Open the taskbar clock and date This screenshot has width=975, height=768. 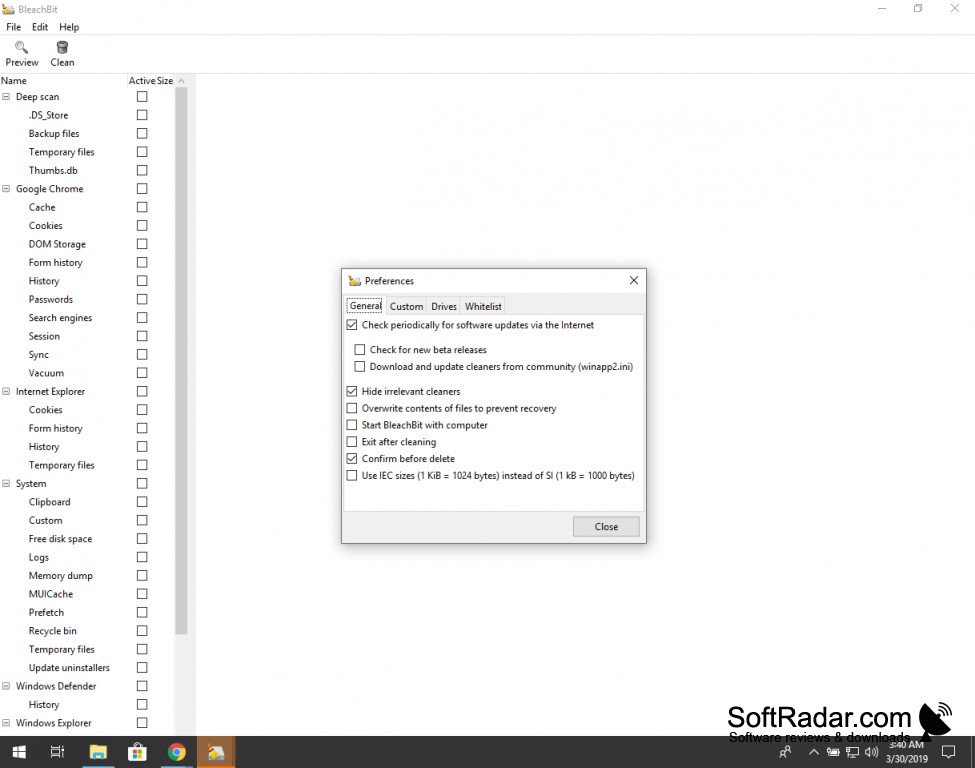pos(907,752)
